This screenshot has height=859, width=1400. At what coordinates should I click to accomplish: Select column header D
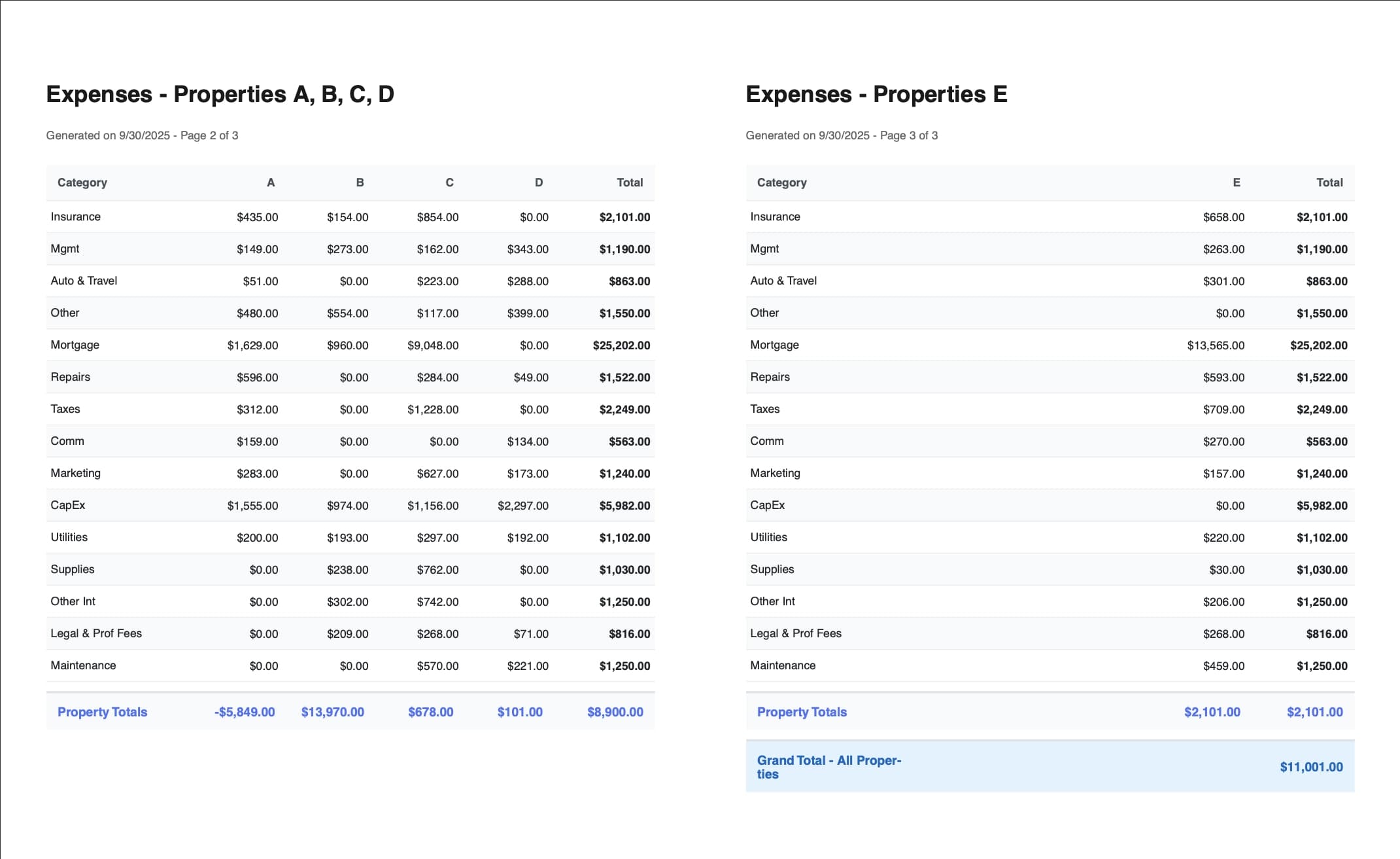539,183
